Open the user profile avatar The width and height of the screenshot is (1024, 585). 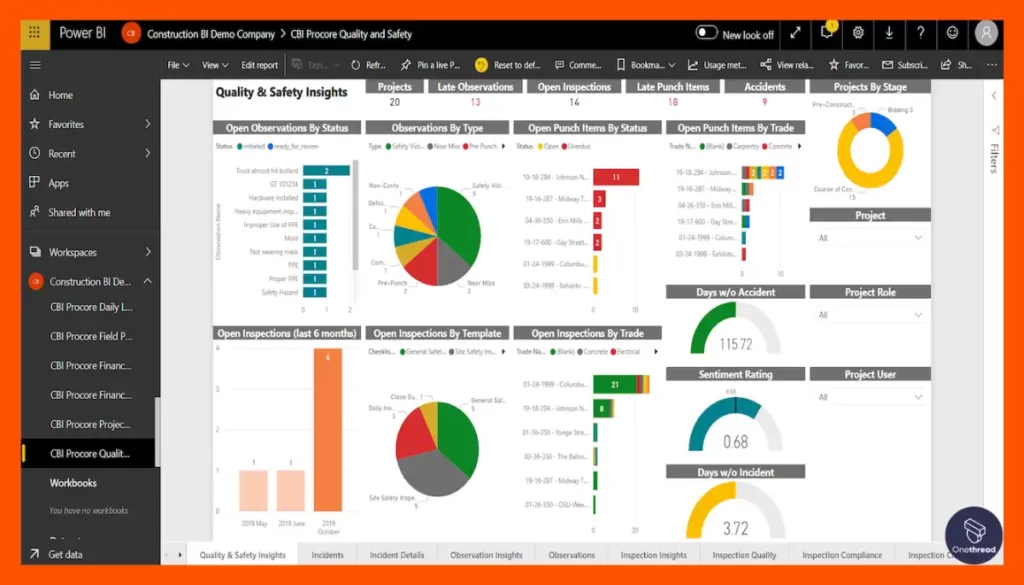986,33
